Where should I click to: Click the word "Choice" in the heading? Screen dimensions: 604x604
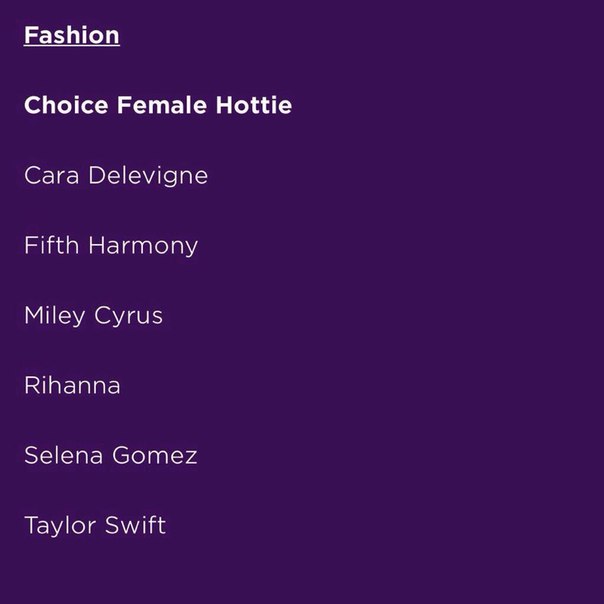[66, 106]
